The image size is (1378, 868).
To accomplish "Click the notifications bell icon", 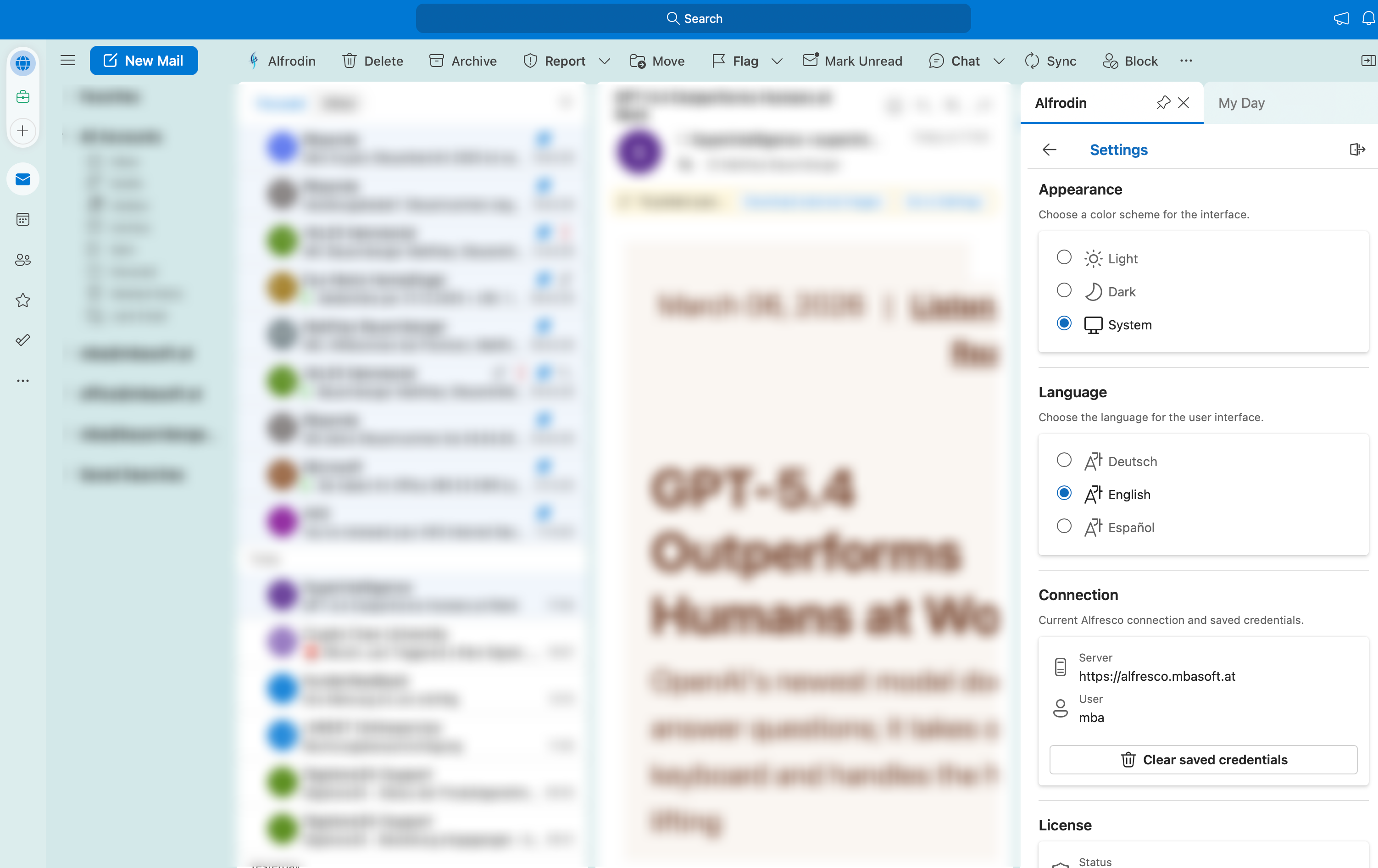I will (1368, 19).
